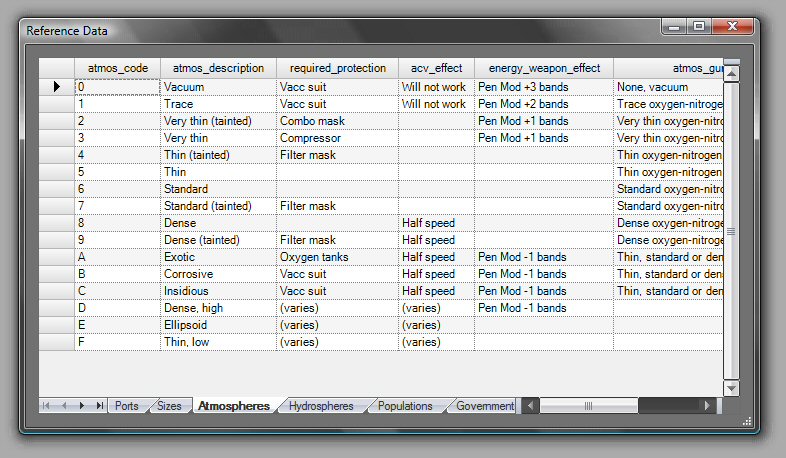Click the vertical scrollbar up arrow
Screen dimensions: 786x458
click(731, 73)
